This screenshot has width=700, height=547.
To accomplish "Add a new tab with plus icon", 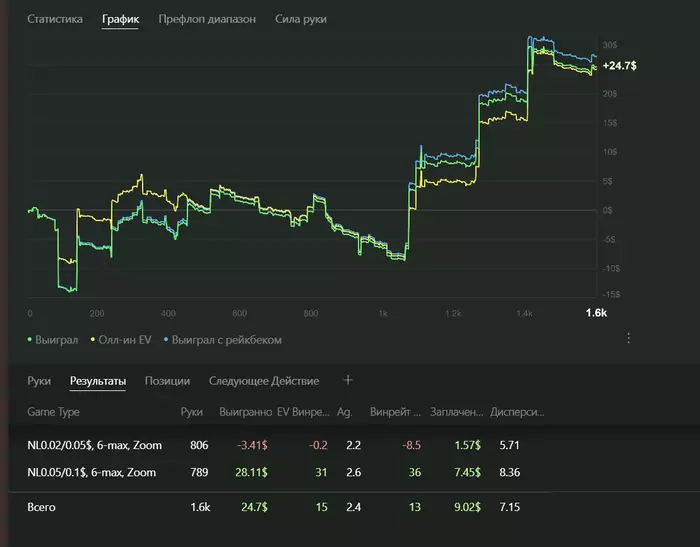I will [348, 380].
